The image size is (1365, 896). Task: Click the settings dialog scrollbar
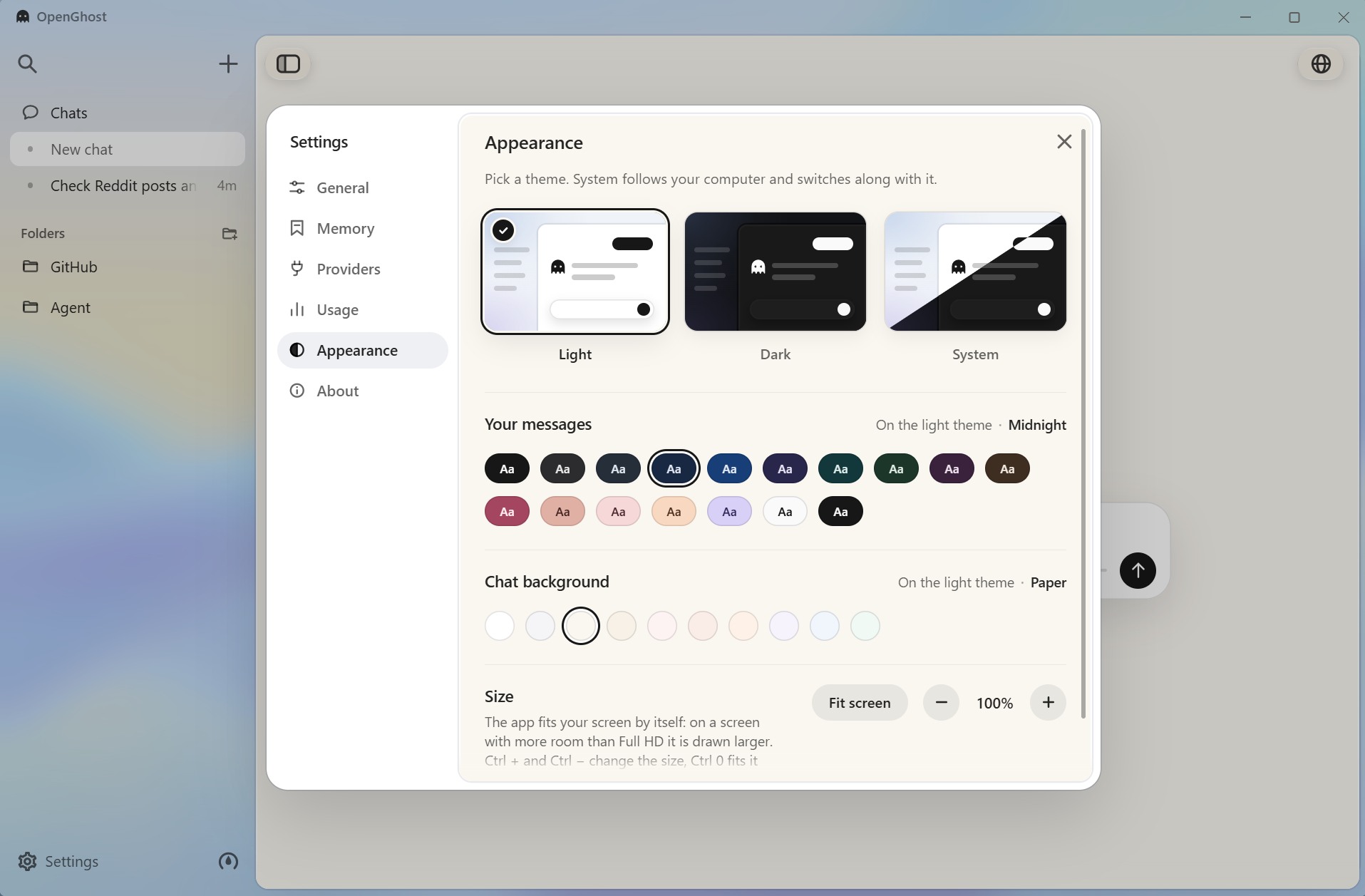(1083, 424)
